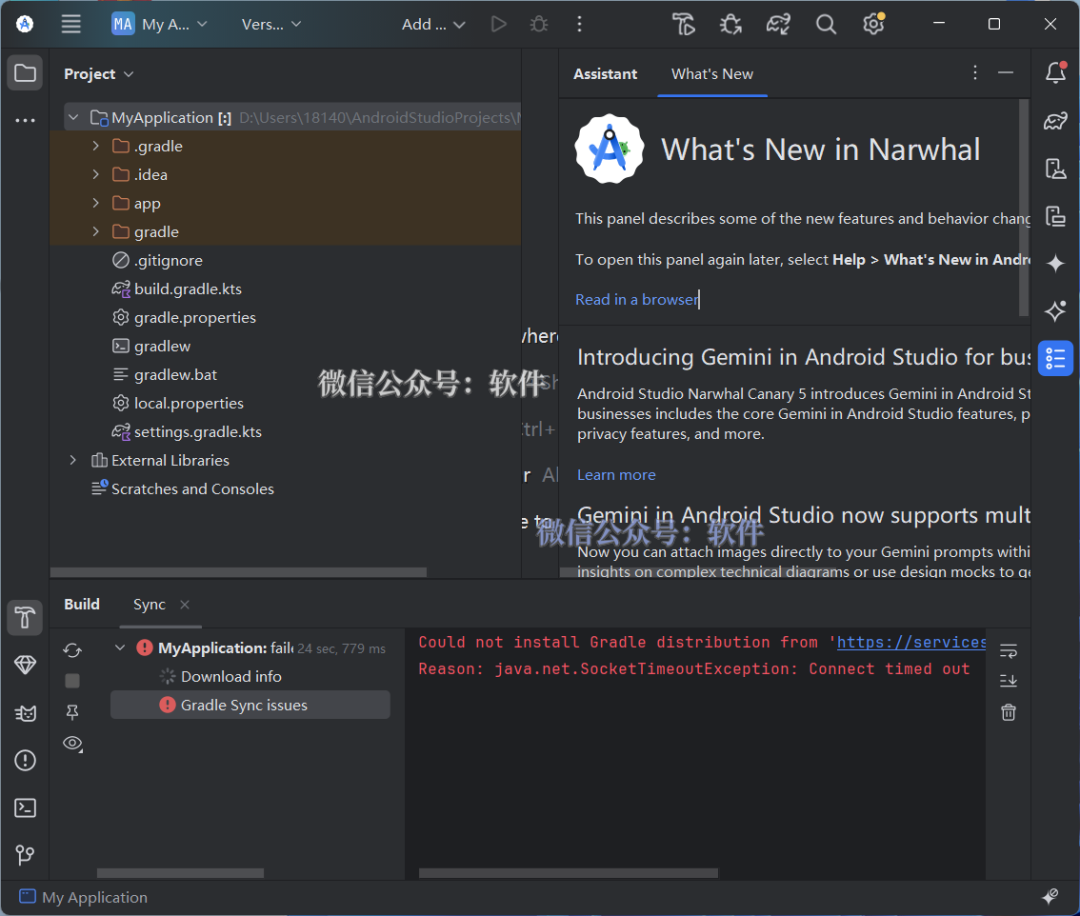
Task: Click the Assistant list icon highlighted blue
Action: [x=1055, y=358]
